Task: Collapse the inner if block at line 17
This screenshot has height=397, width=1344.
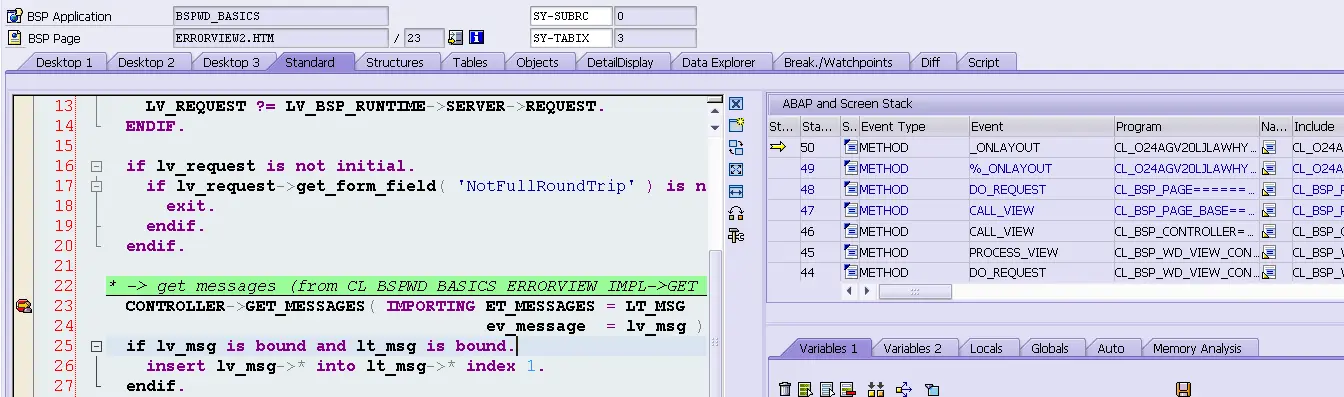Action: click(x=97, y=186)
